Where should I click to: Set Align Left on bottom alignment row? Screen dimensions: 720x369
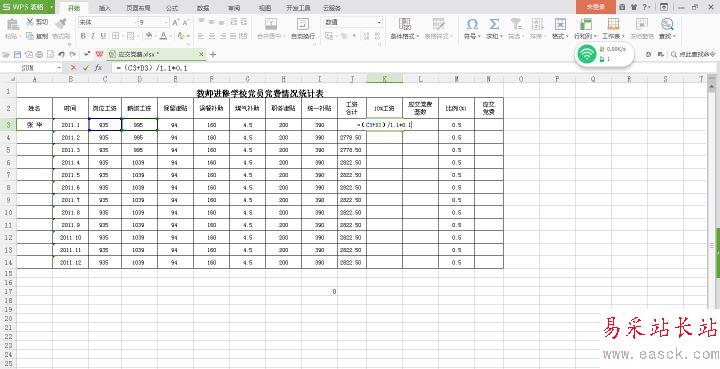click(201, 35)
